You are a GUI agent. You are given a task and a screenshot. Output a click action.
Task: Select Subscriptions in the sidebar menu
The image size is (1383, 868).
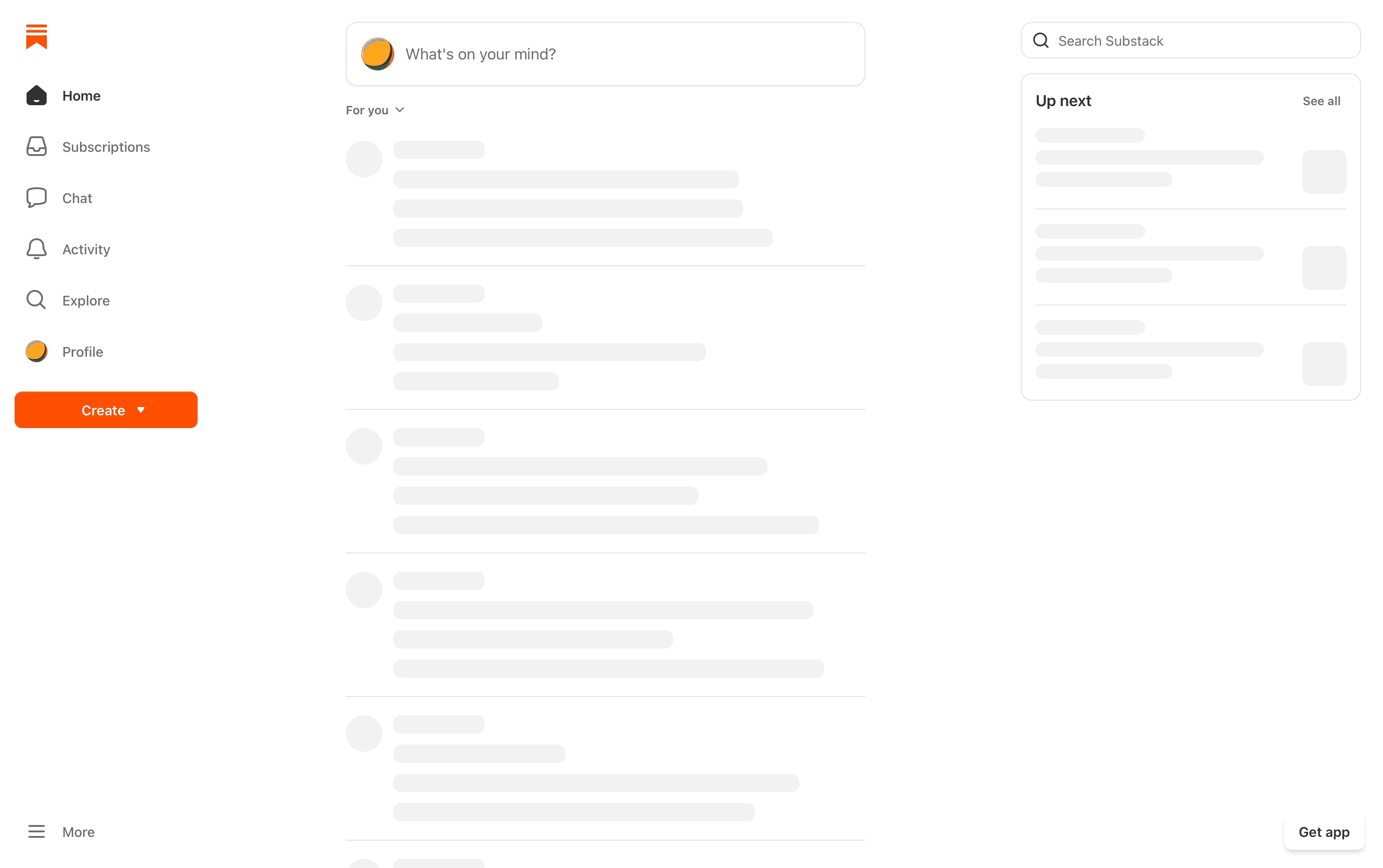pyautogui.click(x=106, y=147)
